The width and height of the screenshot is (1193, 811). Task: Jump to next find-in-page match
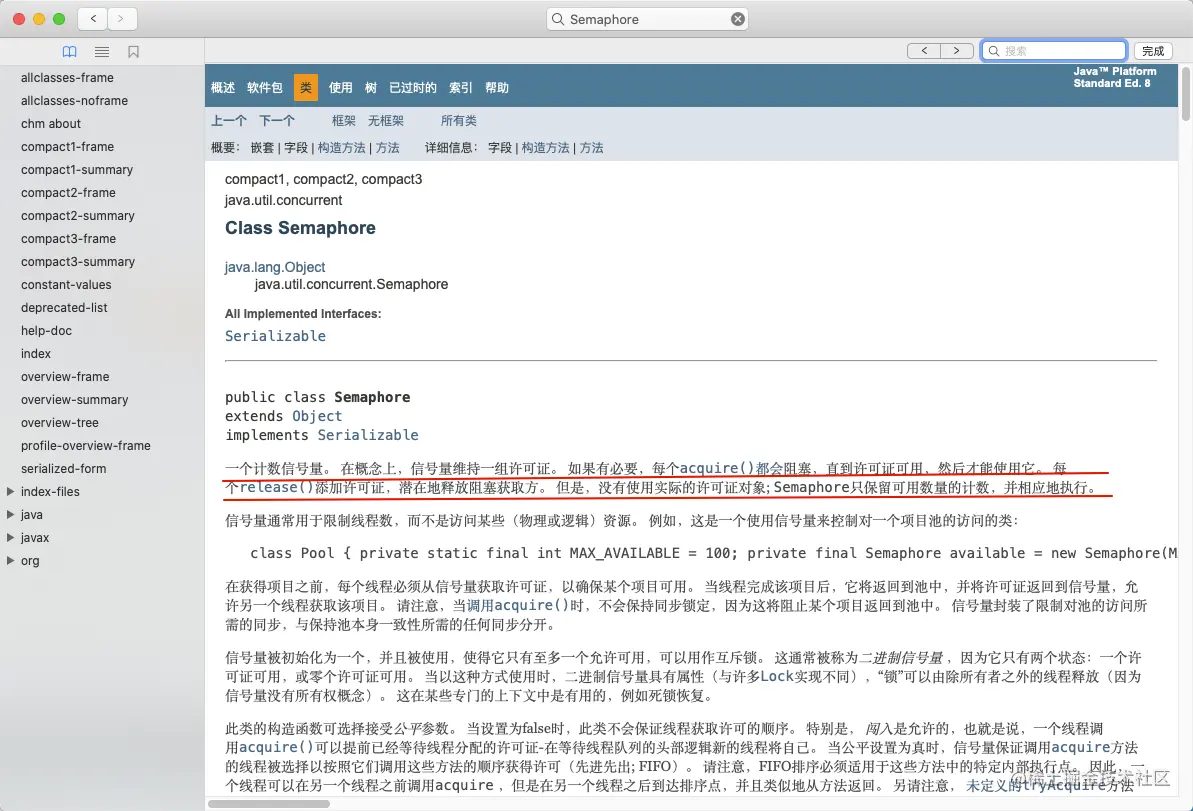click(957, 51)
